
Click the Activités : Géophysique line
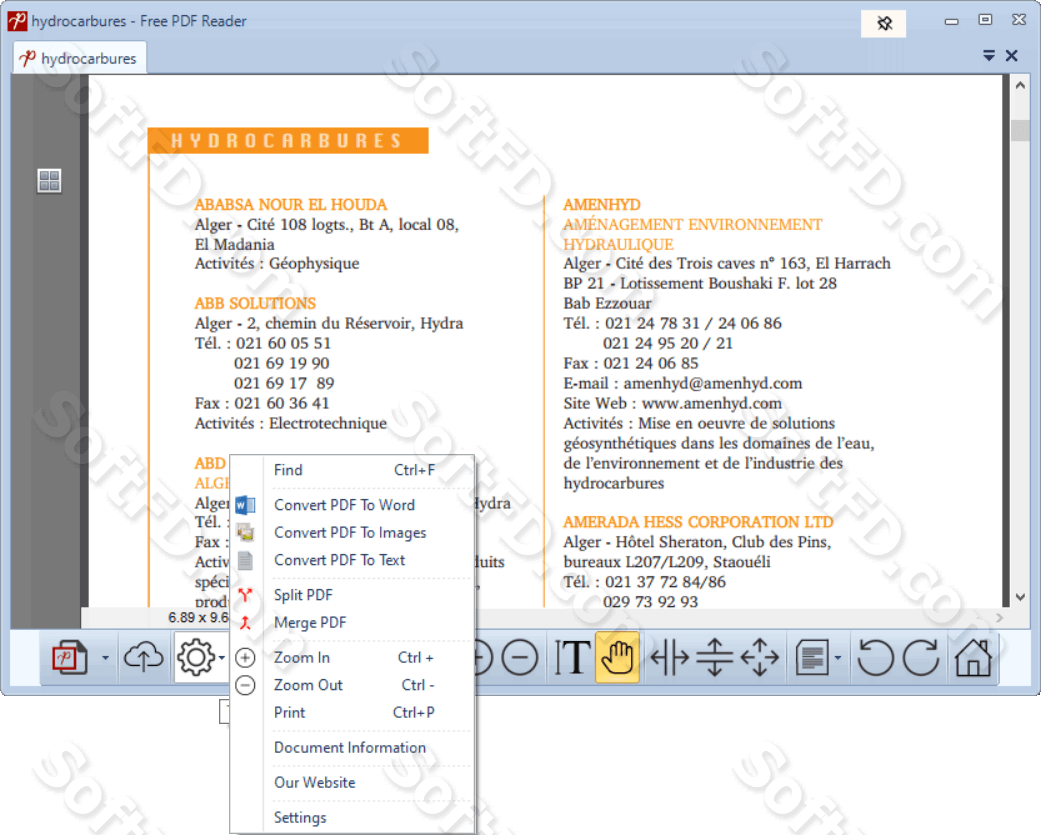tap(277, 264)
